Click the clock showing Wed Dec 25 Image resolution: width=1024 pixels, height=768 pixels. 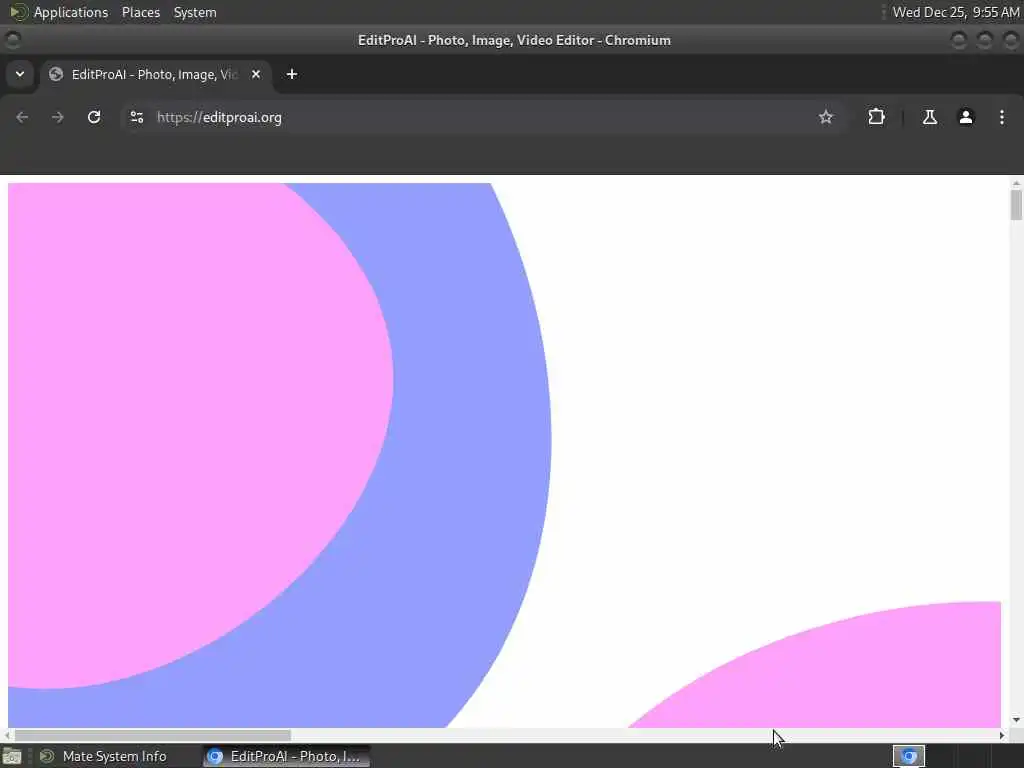[x=955, y=12]
